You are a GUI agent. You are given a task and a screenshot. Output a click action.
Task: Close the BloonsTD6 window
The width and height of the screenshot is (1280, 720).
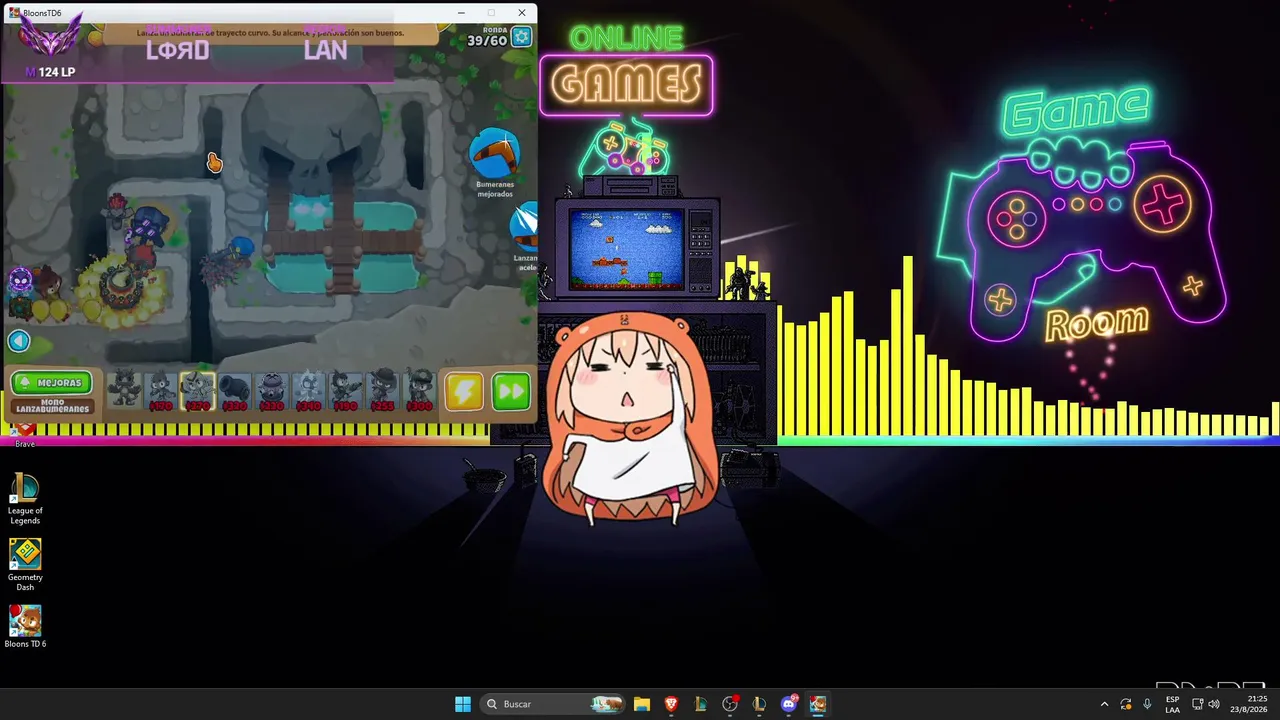[x=522, y=13]
